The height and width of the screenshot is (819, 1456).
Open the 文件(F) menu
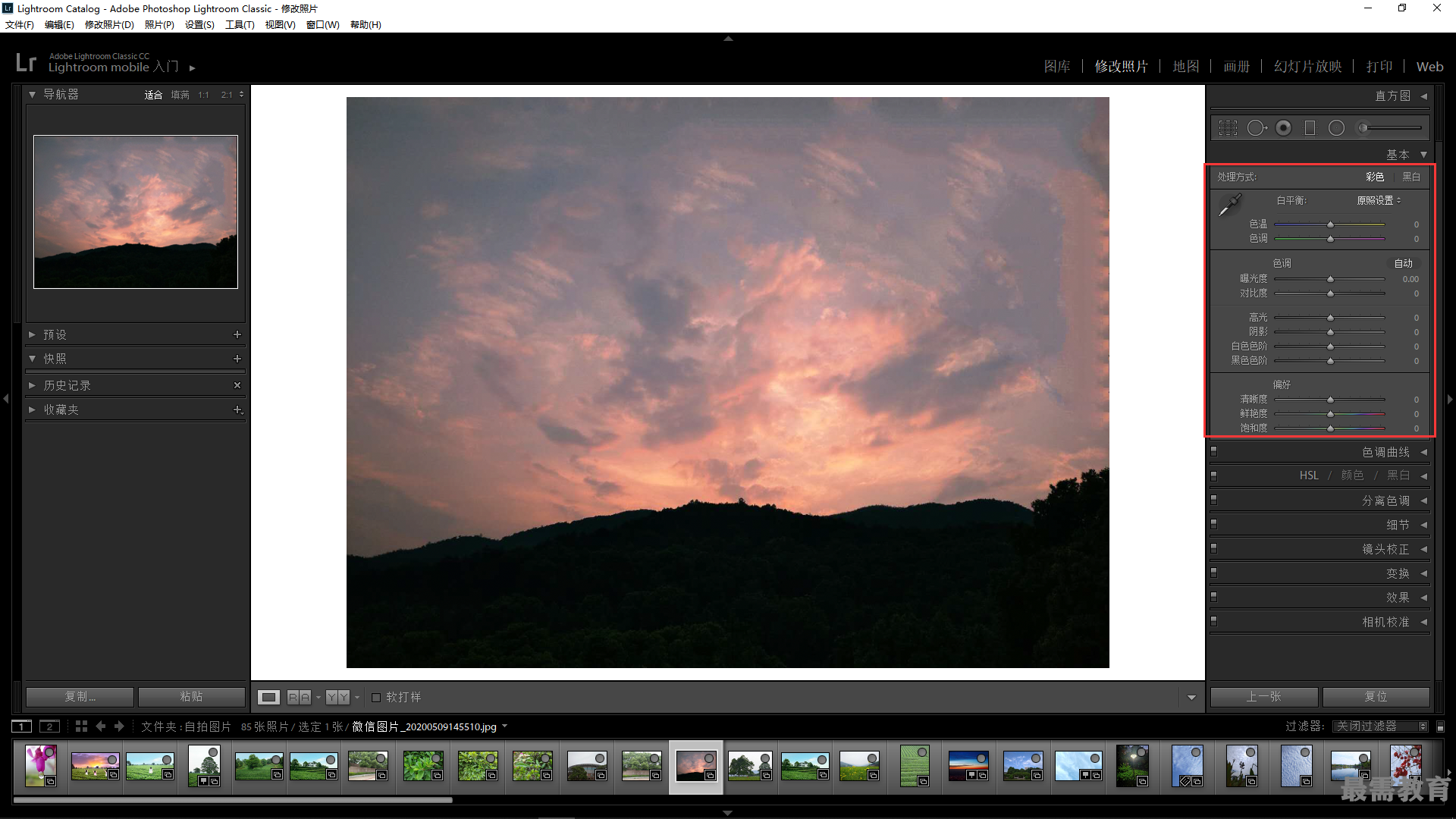(x=20, y=25)
